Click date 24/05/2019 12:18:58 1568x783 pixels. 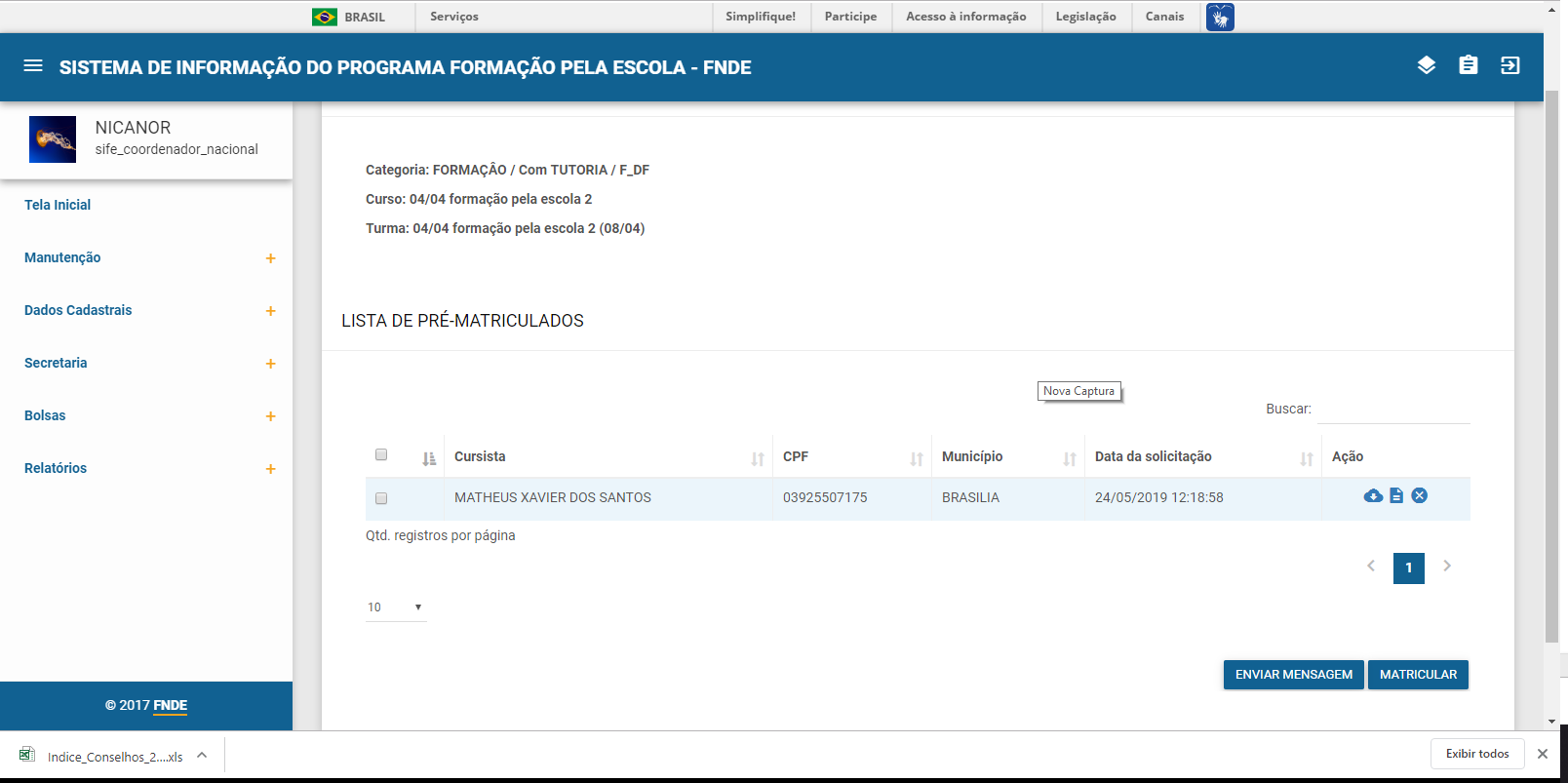point(1159,497)
